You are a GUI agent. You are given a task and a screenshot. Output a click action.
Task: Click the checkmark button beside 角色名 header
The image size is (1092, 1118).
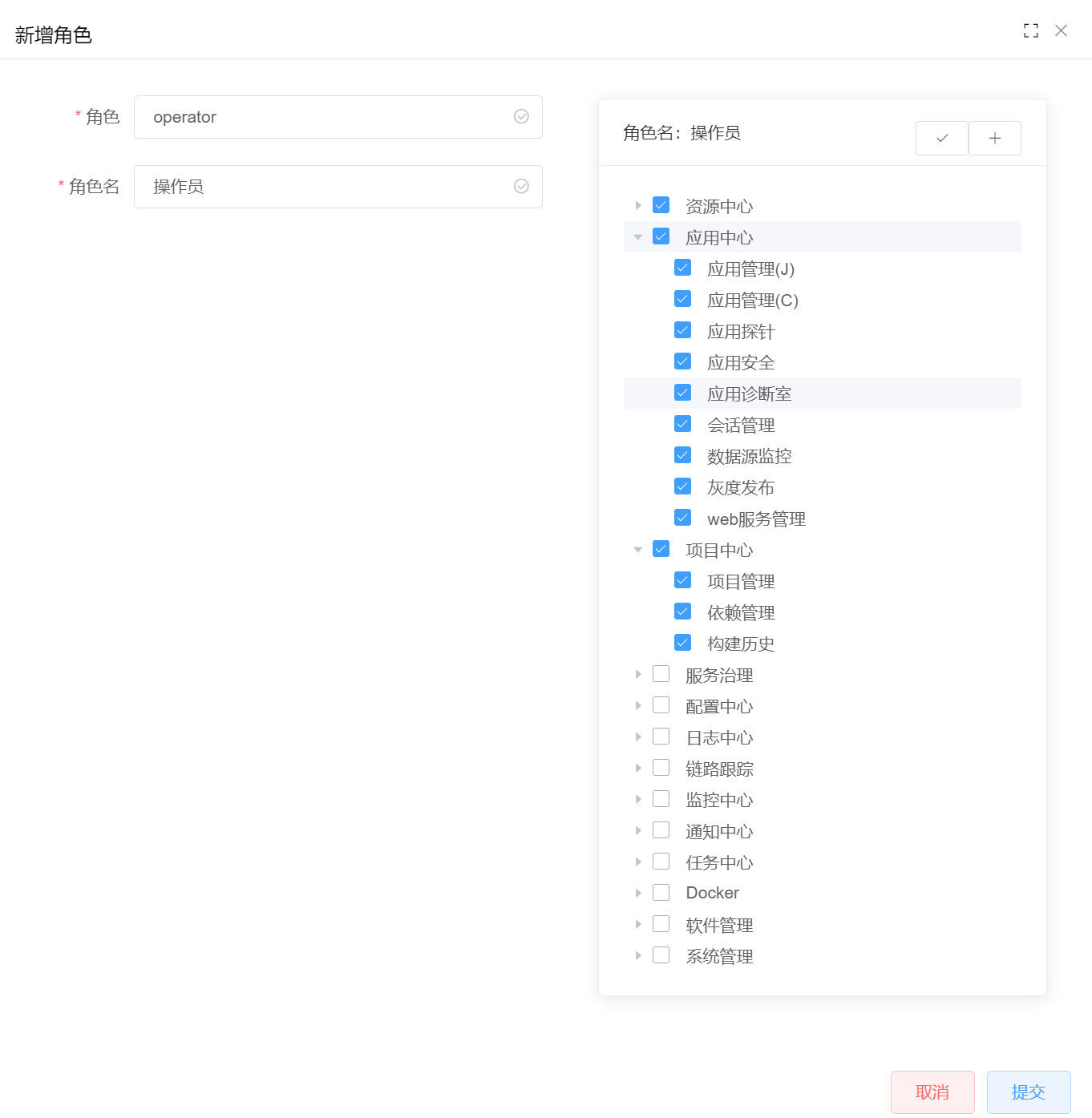[942, 138]
